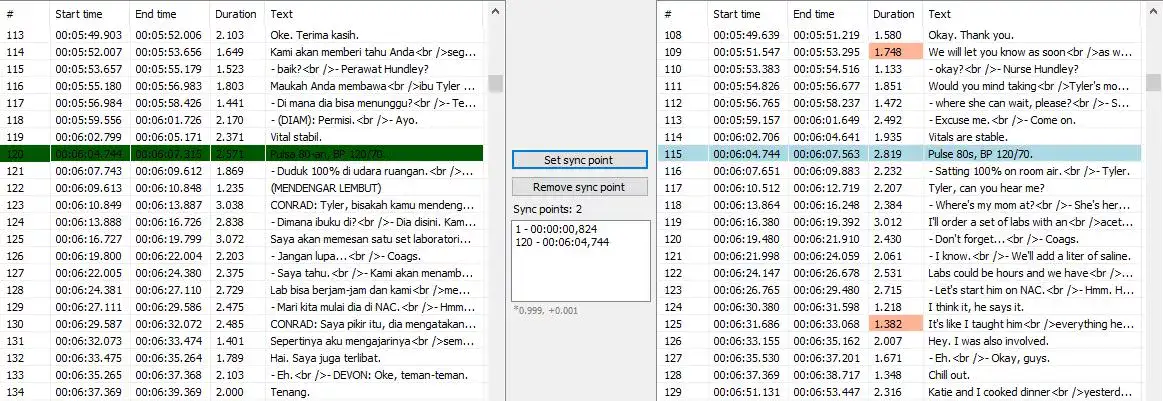This screenshot has height=401, width=1163.
Task: Select highlighted left row 120 'Pulsa 80-an'
Action: click(x=243, y=153)
